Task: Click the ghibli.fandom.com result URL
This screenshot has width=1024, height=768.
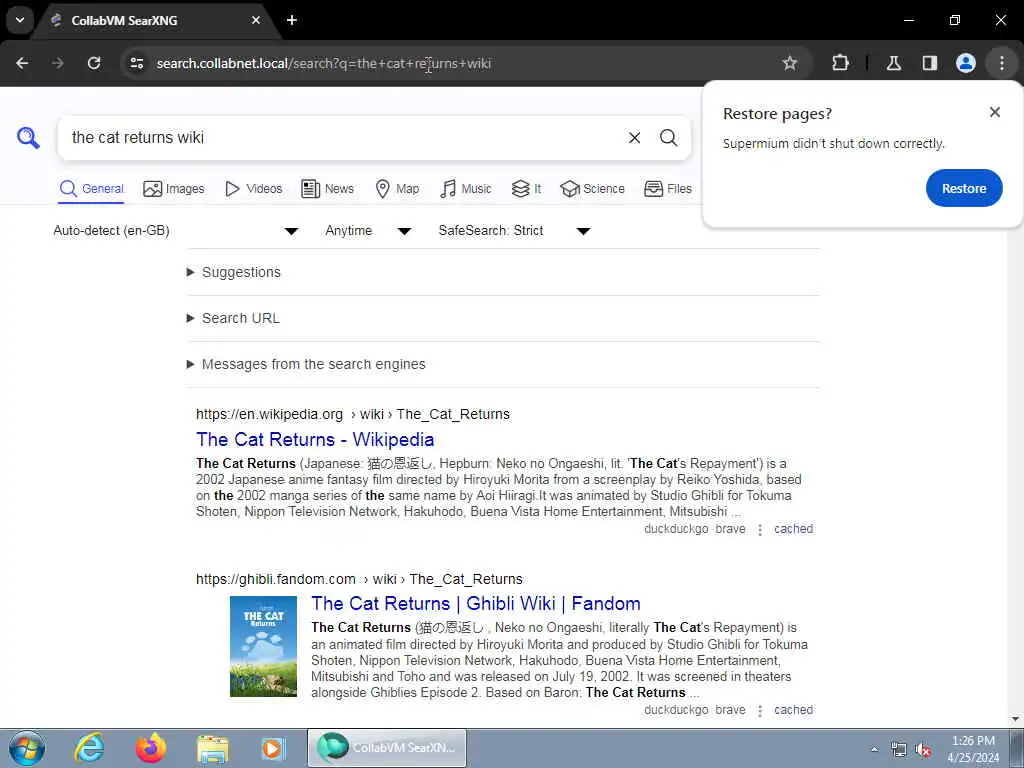Action: click(359, 579)
